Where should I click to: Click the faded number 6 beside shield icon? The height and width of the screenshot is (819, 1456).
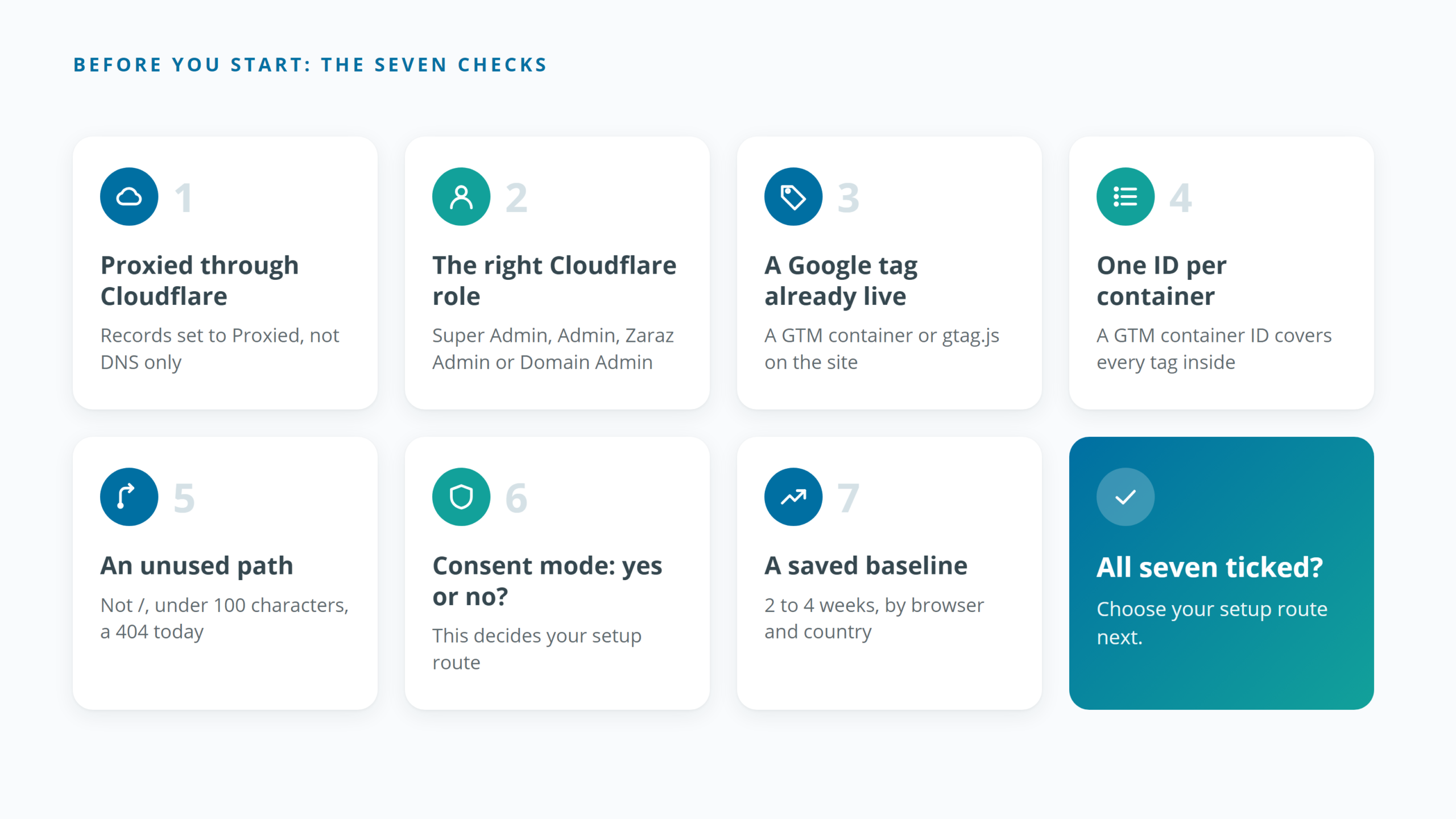pyautogui.click(x=516, y=498)
